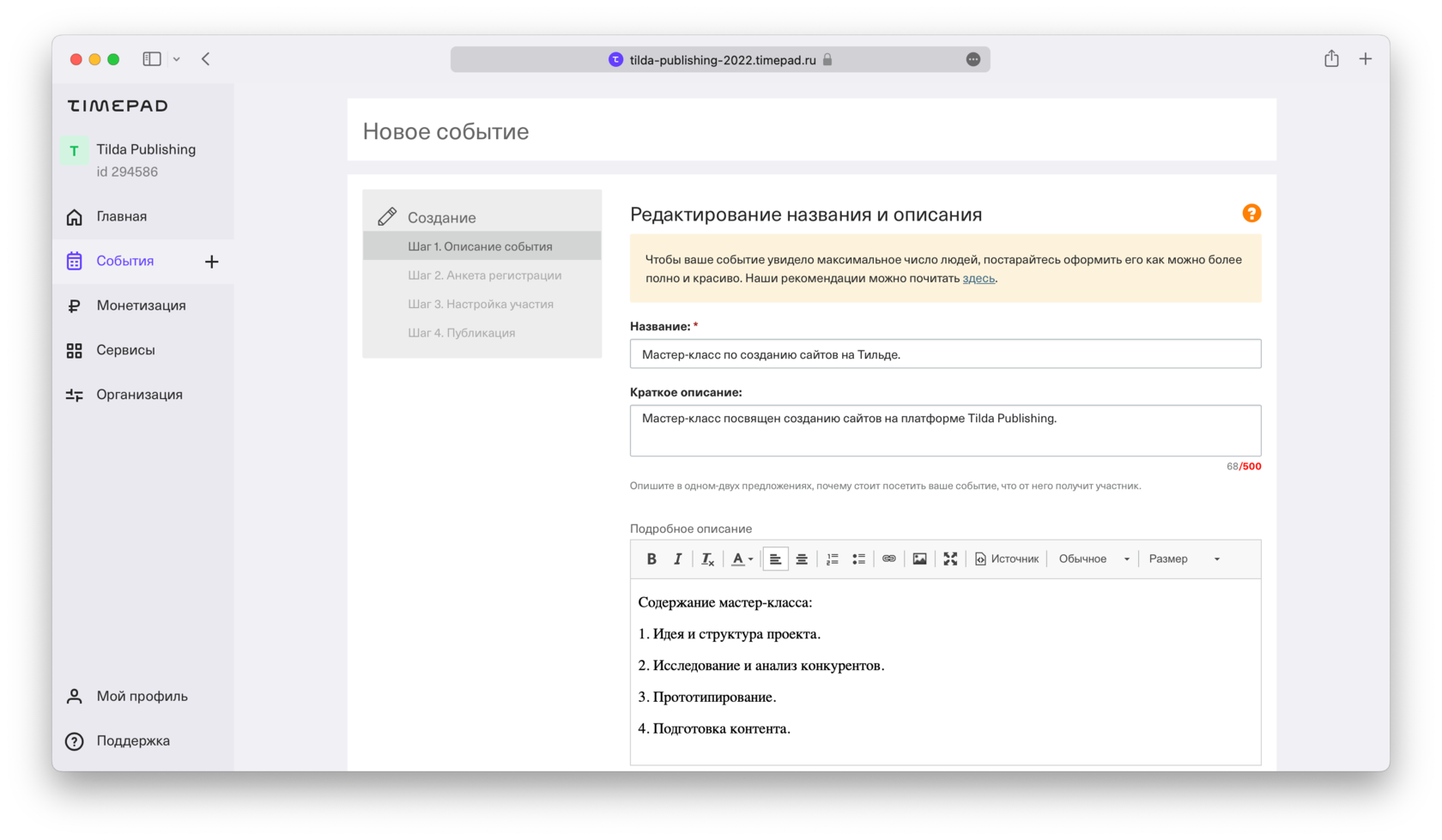Open Safari tab group dropdown chevron
Viewport: 1442px width, 840px height.
[177, 59]
